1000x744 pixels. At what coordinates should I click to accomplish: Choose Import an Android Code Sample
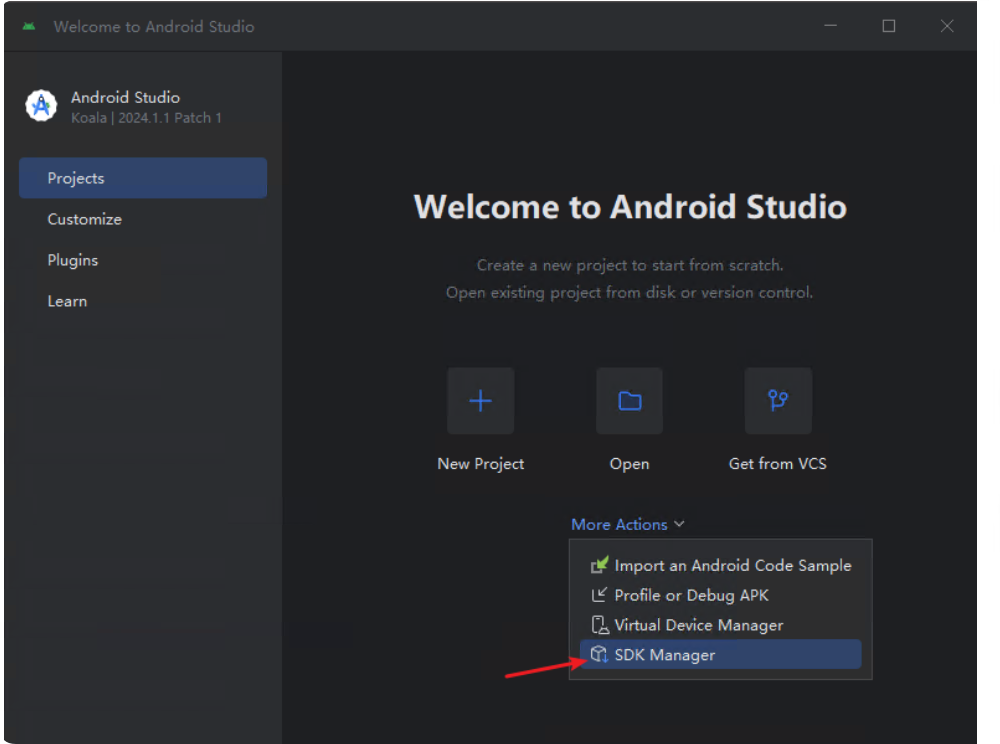[721, 565]
